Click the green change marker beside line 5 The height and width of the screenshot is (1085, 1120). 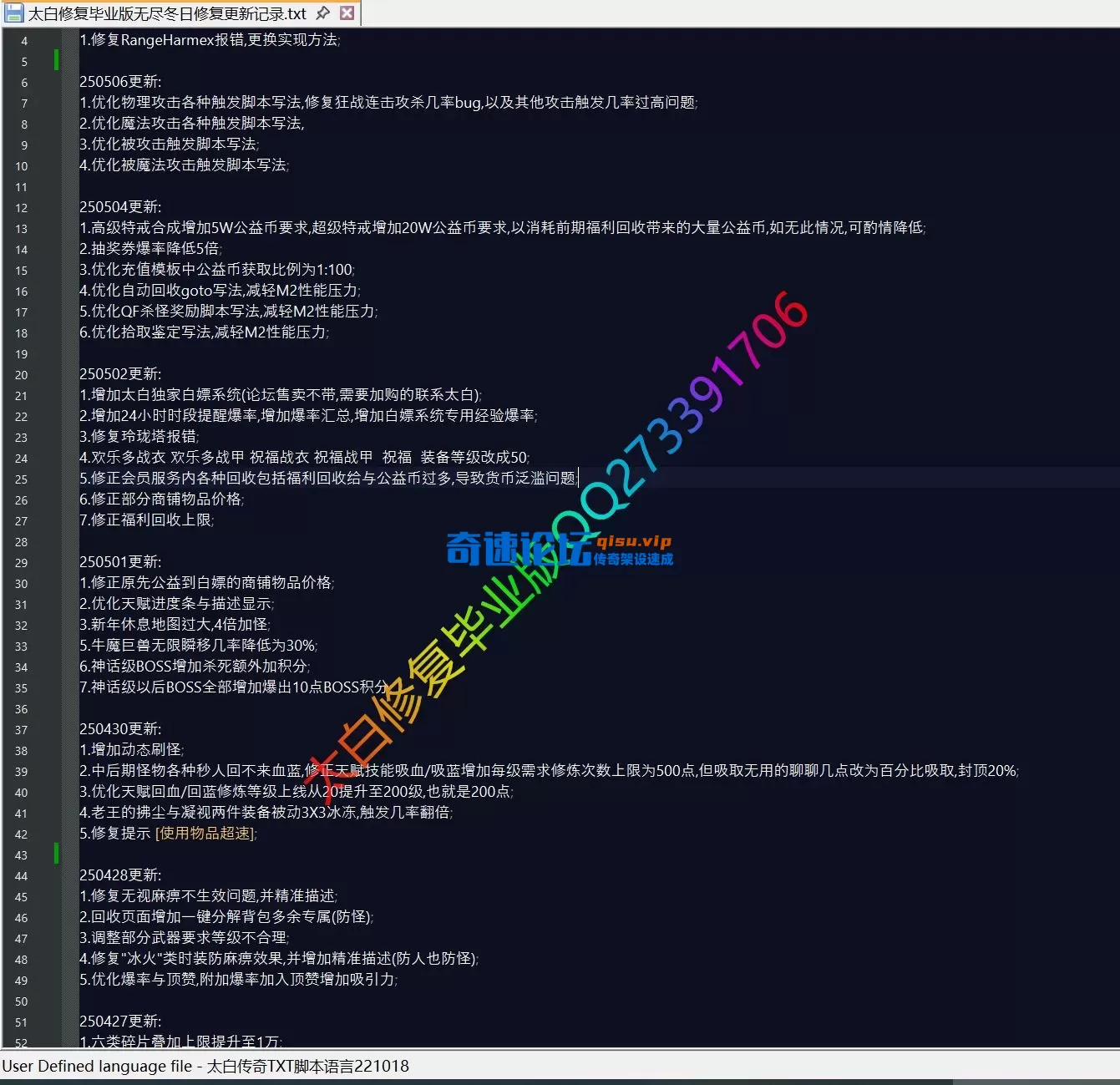pos(55,59)
